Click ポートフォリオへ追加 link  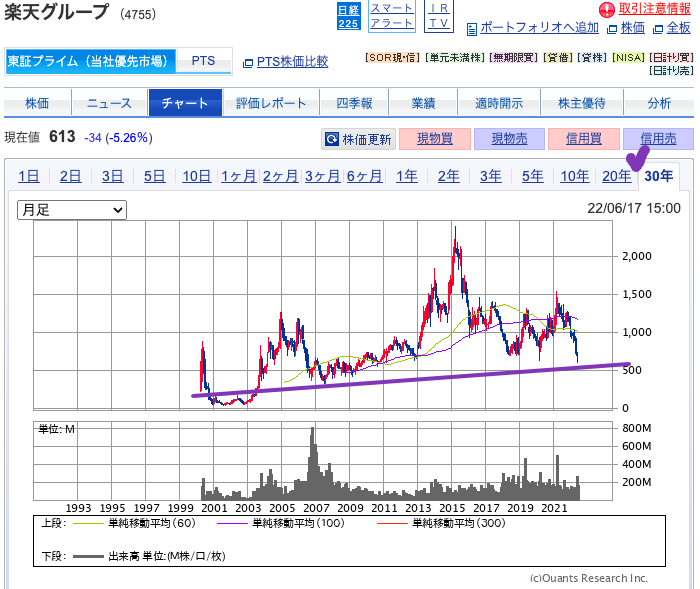tap(539, 28)
